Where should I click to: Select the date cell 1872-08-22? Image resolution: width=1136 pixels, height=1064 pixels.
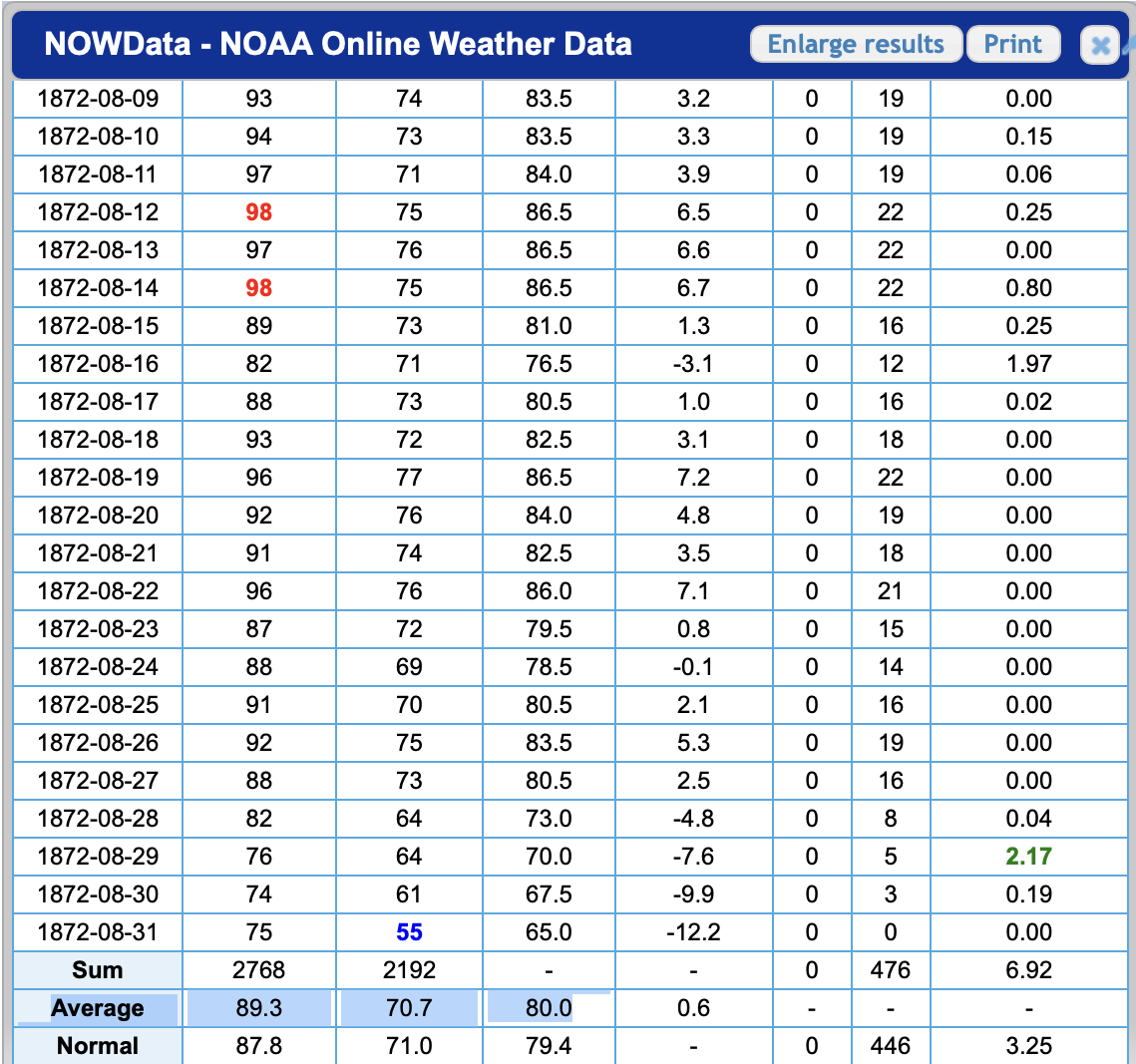(x=98, y=591)
